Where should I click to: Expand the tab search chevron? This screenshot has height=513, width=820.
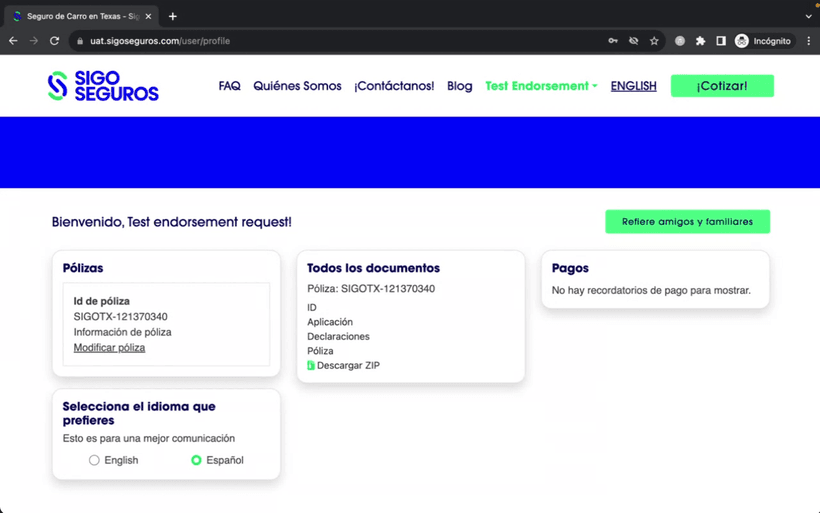[x=808, y=16]
